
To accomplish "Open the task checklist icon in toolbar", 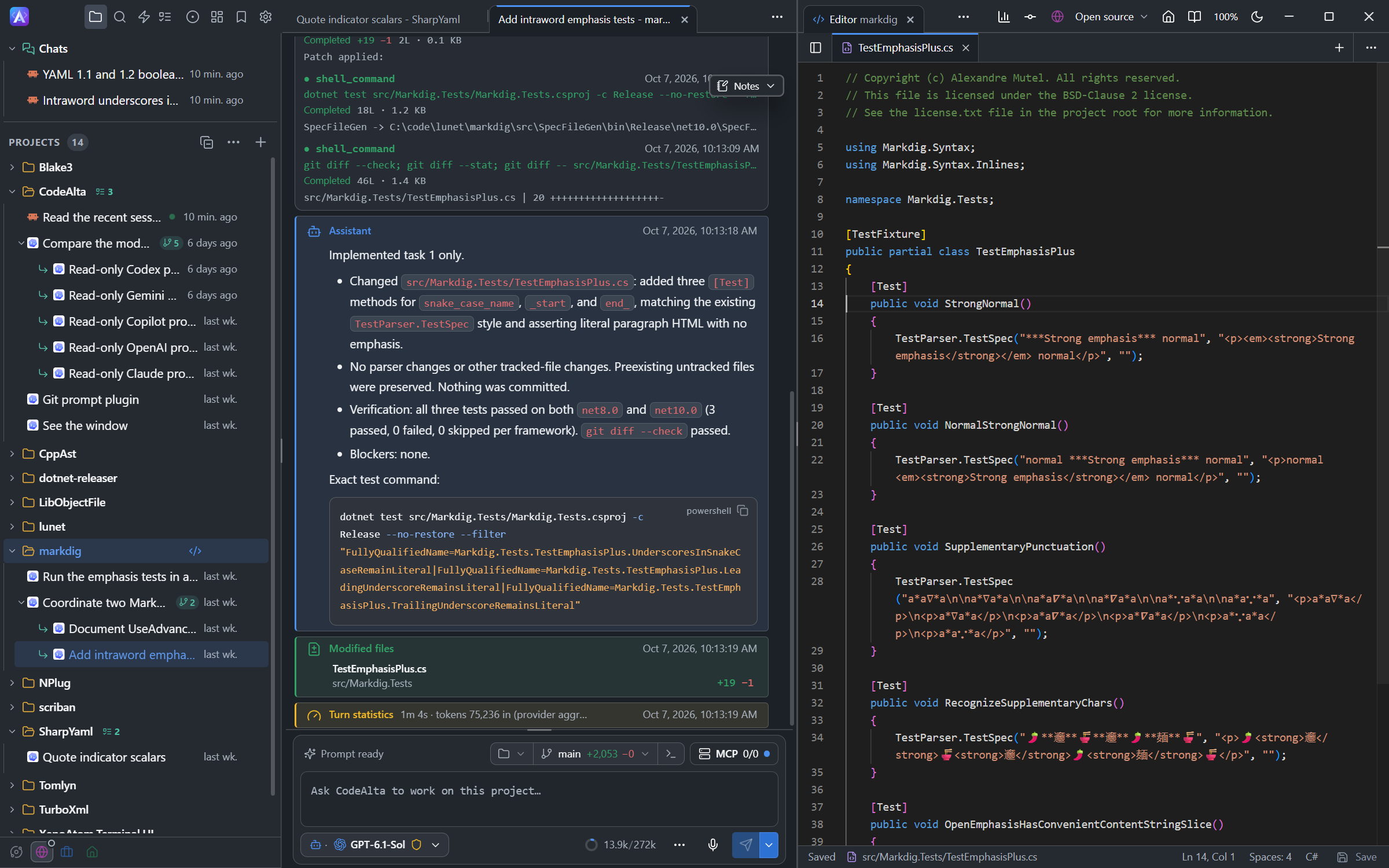I will click(x=166, y=17).
